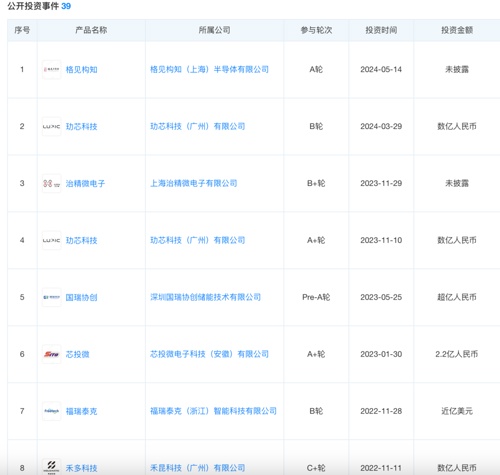Click the B+轮 round cell
The image size is (500, 475).
click(x=316, y=183)
